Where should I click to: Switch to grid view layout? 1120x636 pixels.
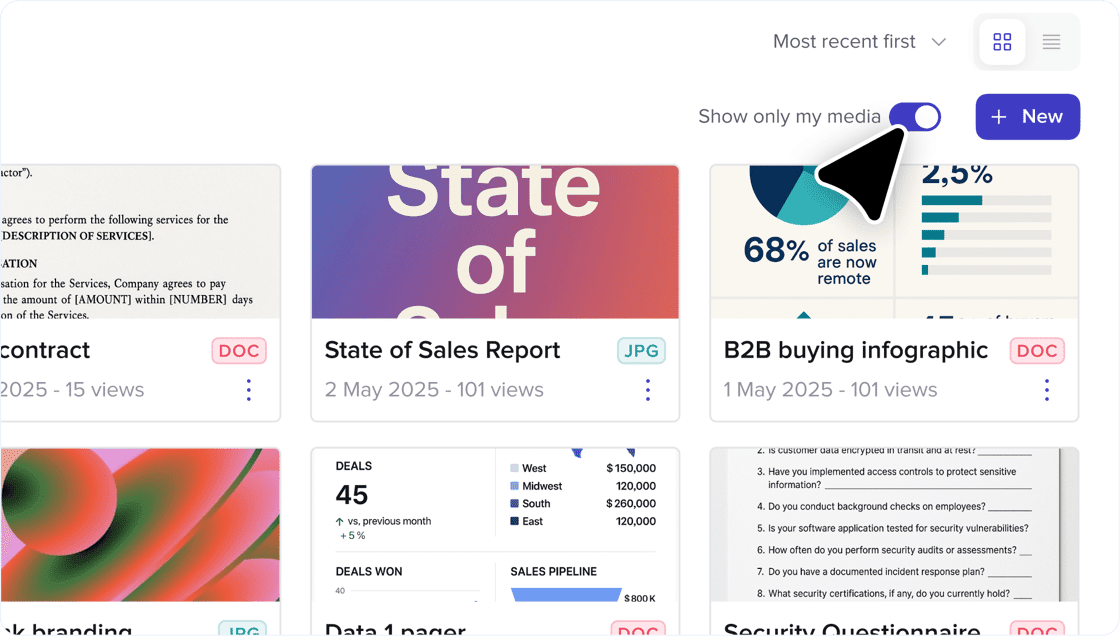point(1002,42)
